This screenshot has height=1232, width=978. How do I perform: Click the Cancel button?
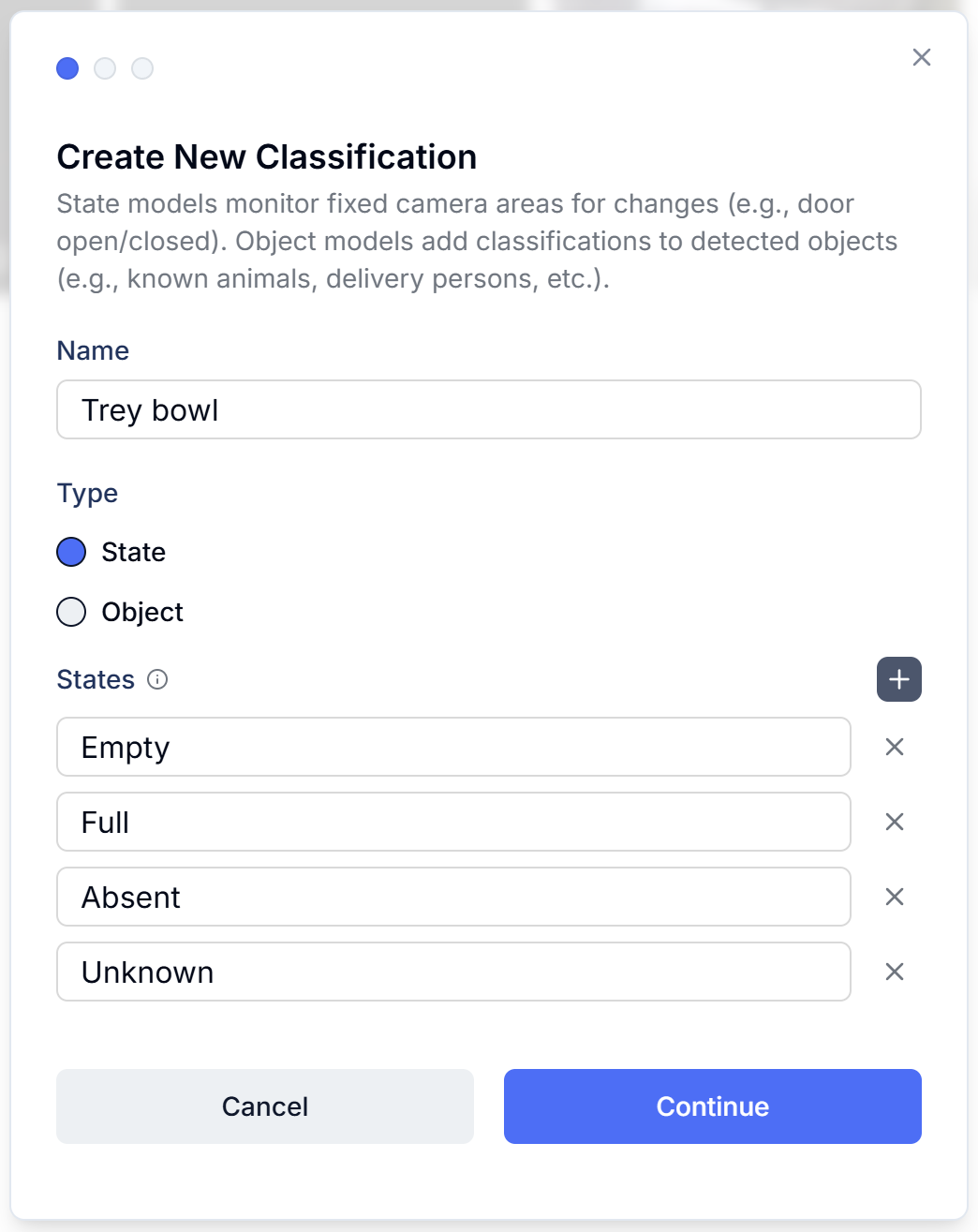click(265, 1106)
